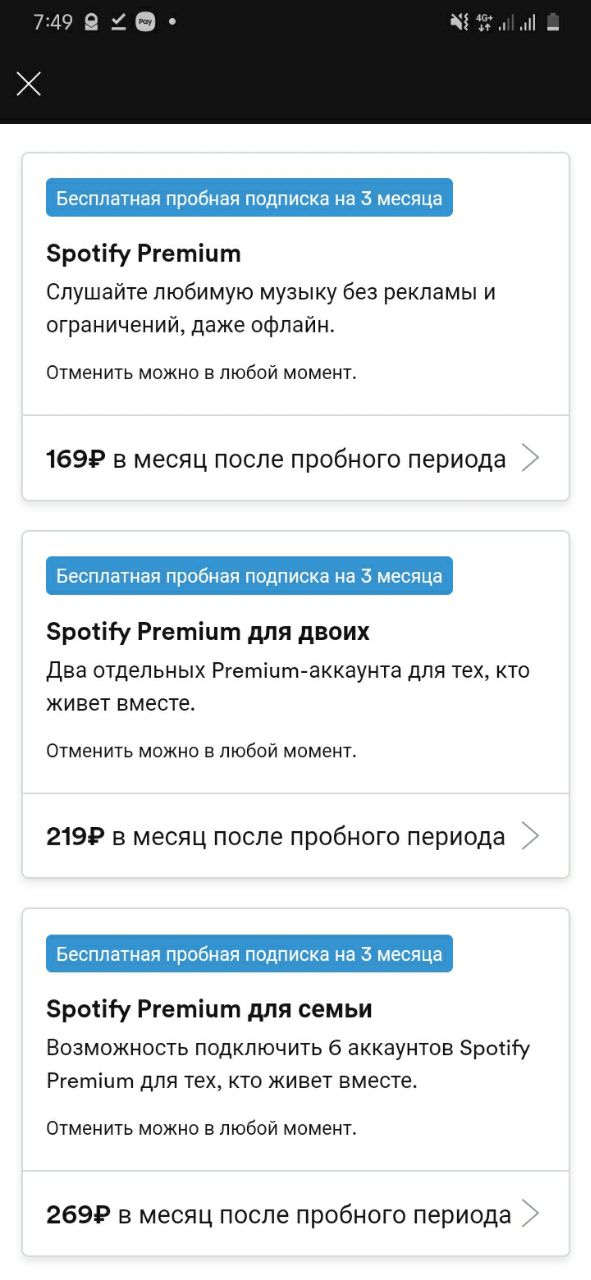Tap free trial badge on the individual Premium plan
Screen dimensions: 591x1280
point(249,198)
